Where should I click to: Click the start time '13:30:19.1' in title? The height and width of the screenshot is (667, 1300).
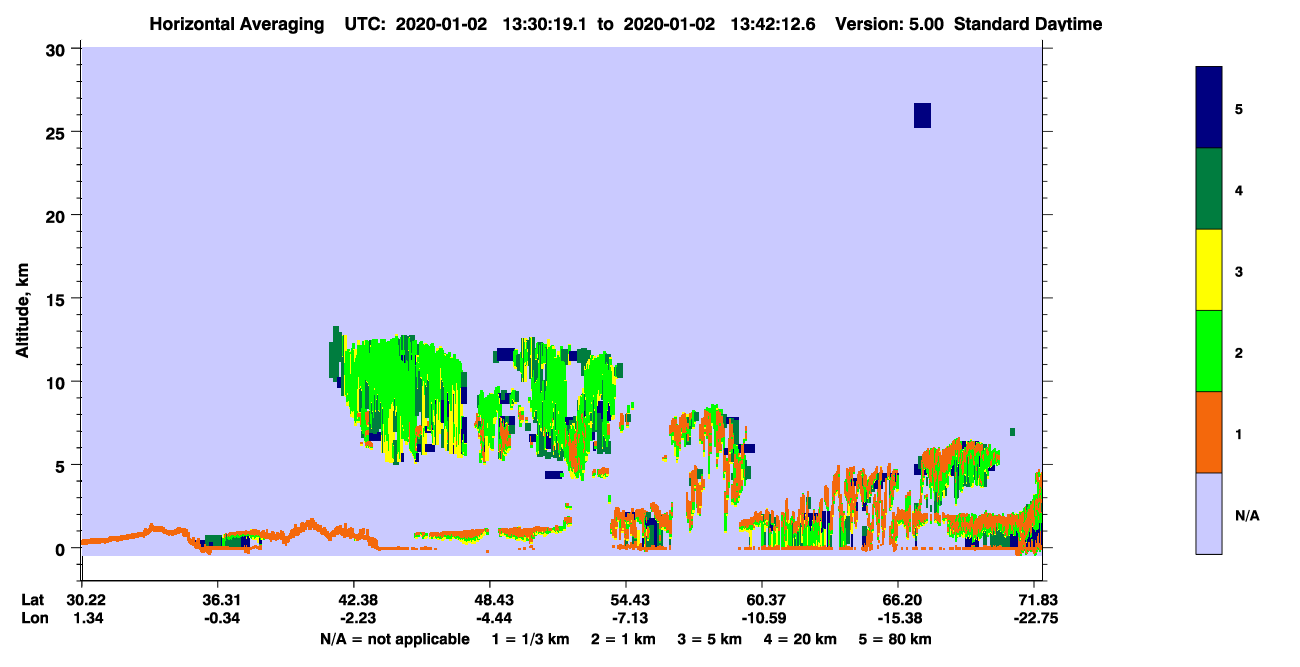point(544,24)
